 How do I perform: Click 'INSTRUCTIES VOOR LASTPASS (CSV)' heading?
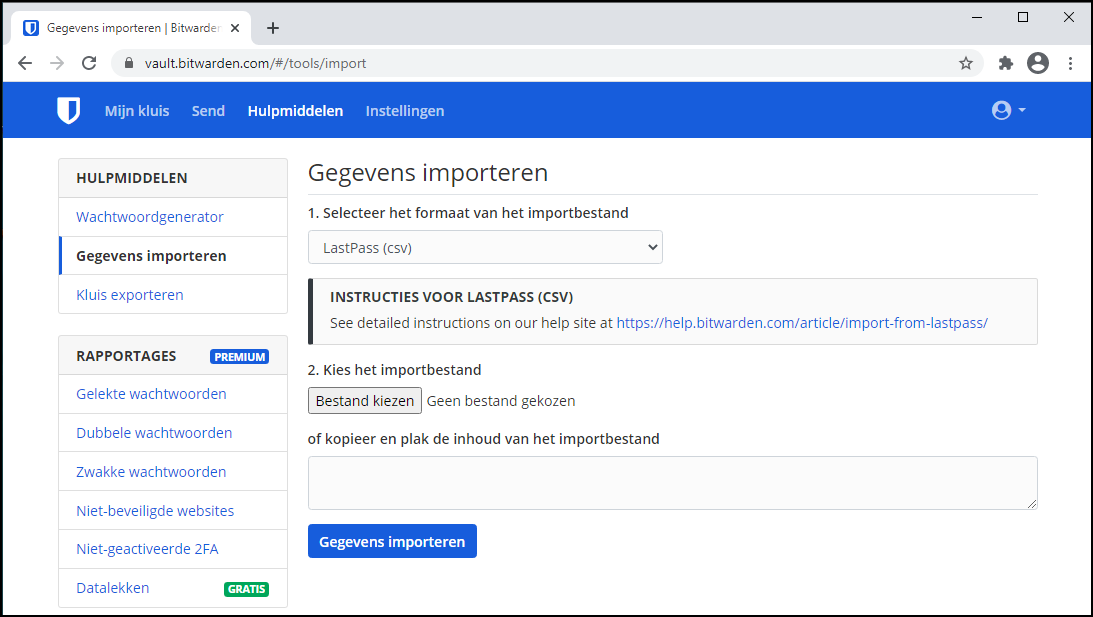coord(452,297)
